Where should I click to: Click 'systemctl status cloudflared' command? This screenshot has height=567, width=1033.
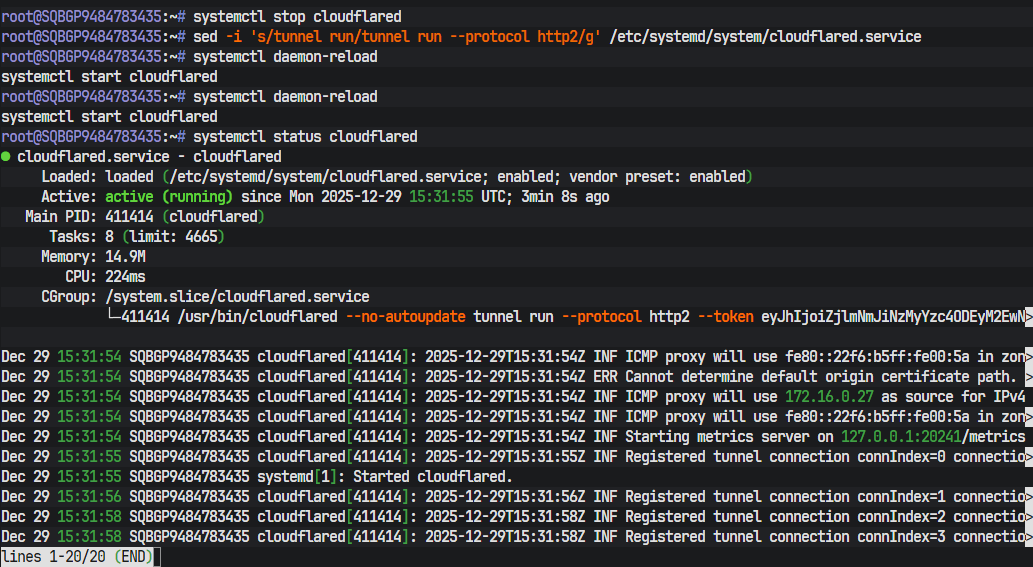[305, 136]
